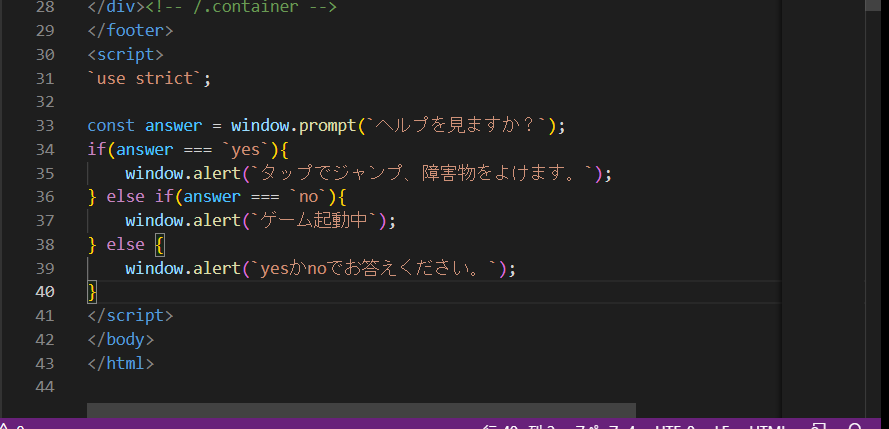Place cursor in the </html> closing tag

pyautogui.click(x=121, y=363)
